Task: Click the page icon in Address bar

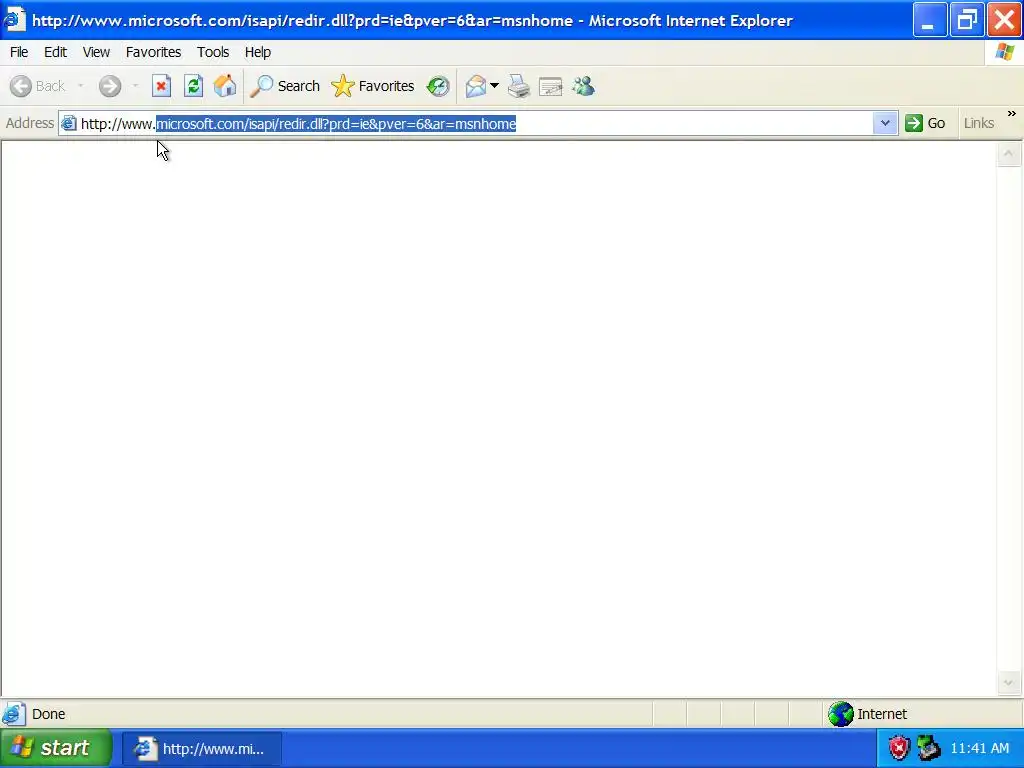Action: point(69,123)
